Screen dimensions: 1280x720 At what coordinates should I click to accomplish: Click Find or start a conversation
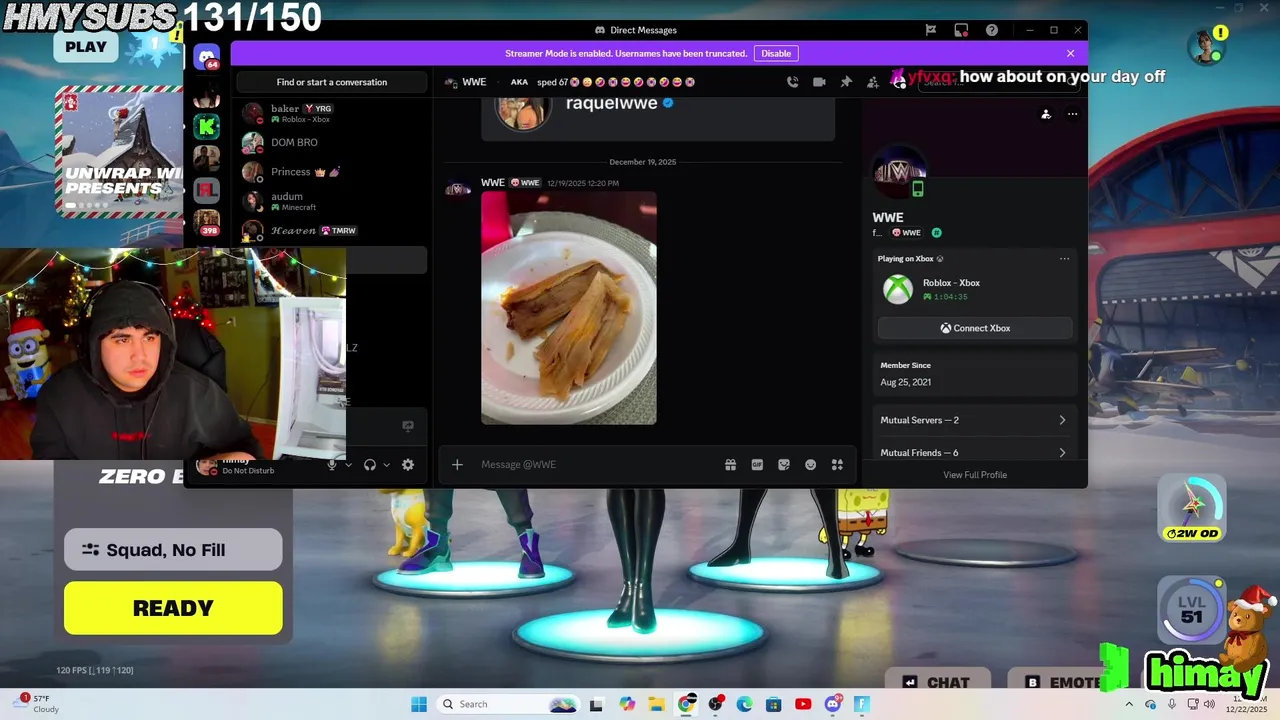(x=332, y=82)
